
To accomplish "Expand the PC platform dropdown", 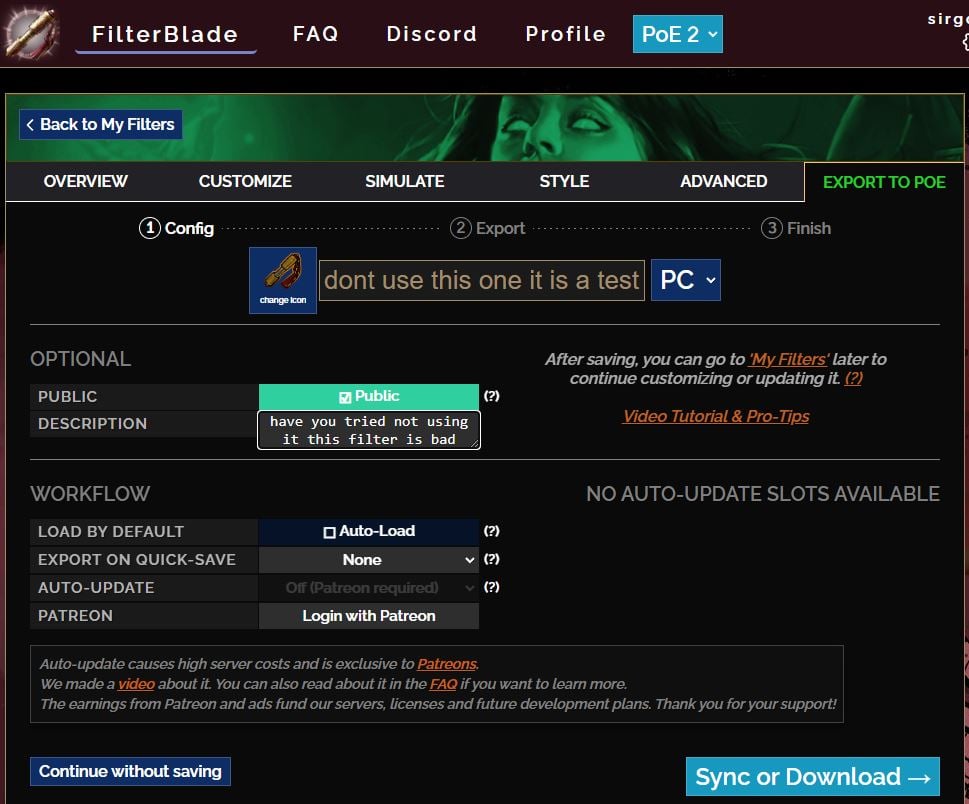I will 685,280.
